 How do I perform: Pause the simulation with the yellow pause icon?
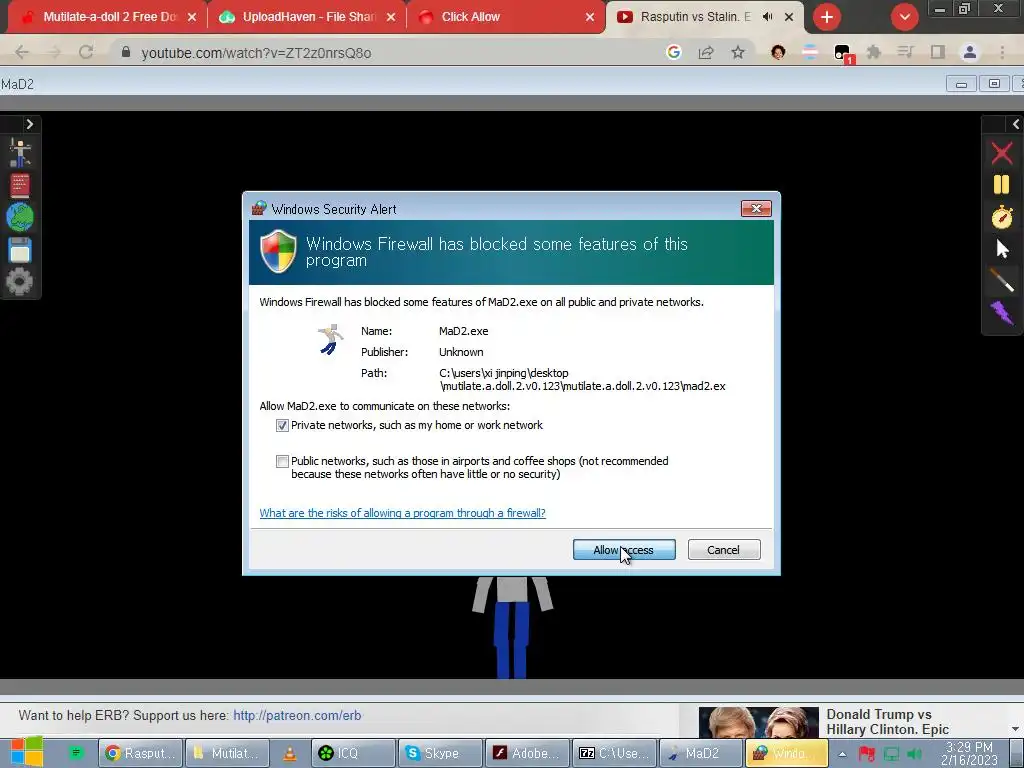point(1002,185)
